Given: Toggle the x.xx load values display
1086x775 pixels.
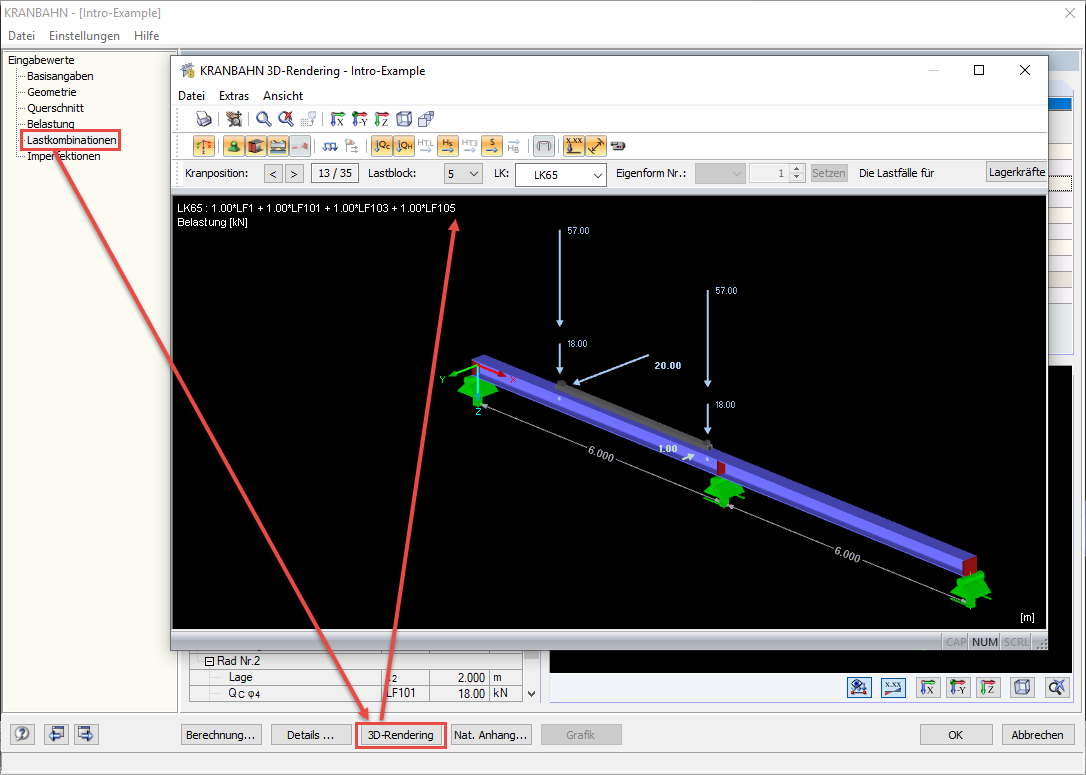Looking at the screenshot, I should pyautogui.click(x=573, y=146).
